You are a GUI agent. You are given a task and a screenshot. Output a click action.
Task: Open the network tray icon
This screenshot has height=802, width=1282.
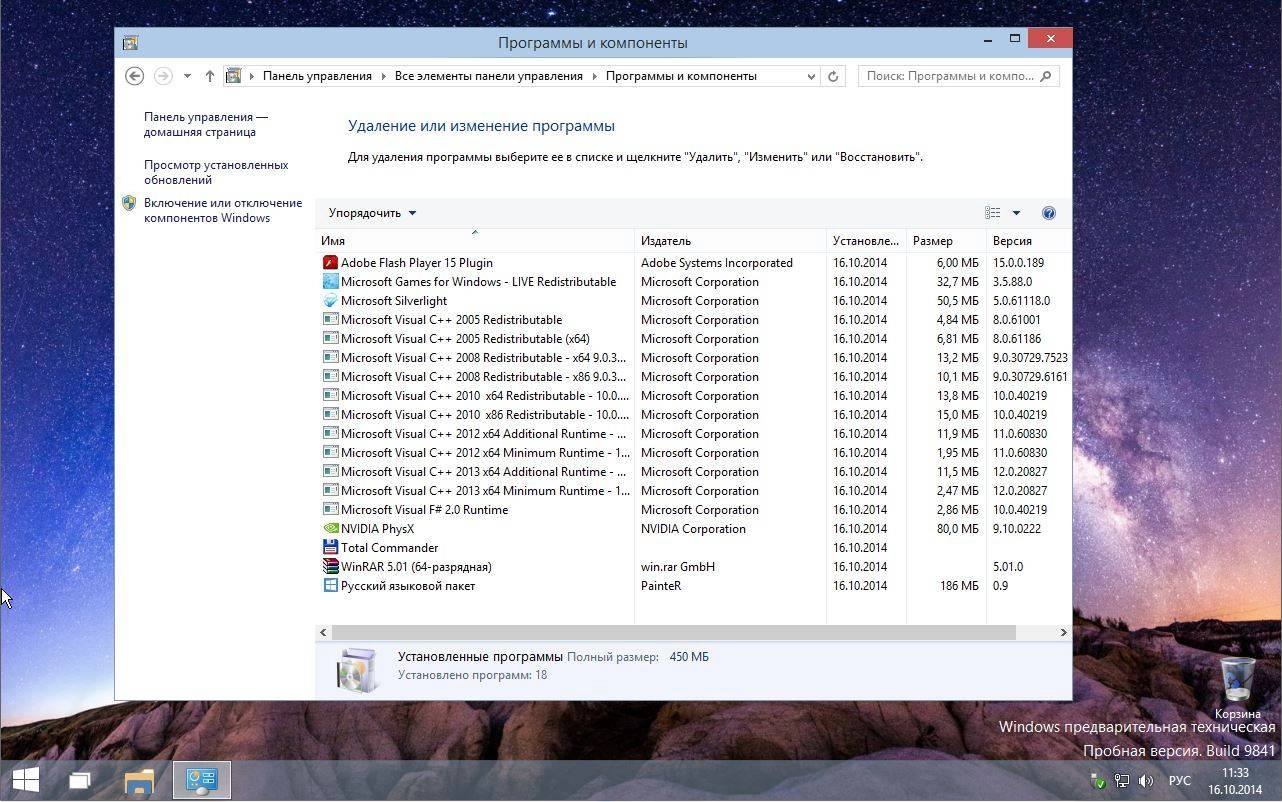pos(1122,781)
